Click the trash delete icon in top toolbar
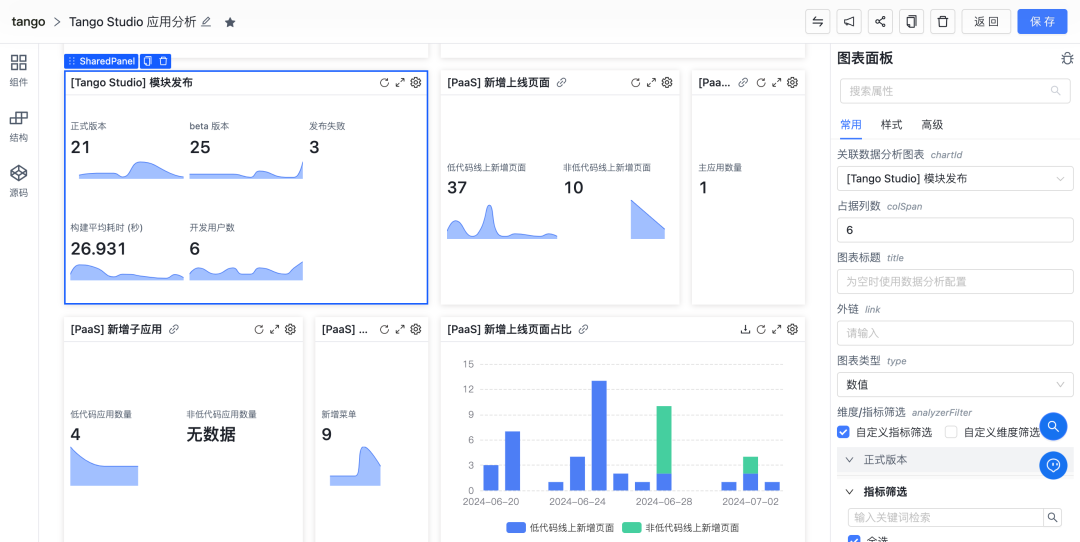Screen dimensions: 1080x542 pos(942,22)
